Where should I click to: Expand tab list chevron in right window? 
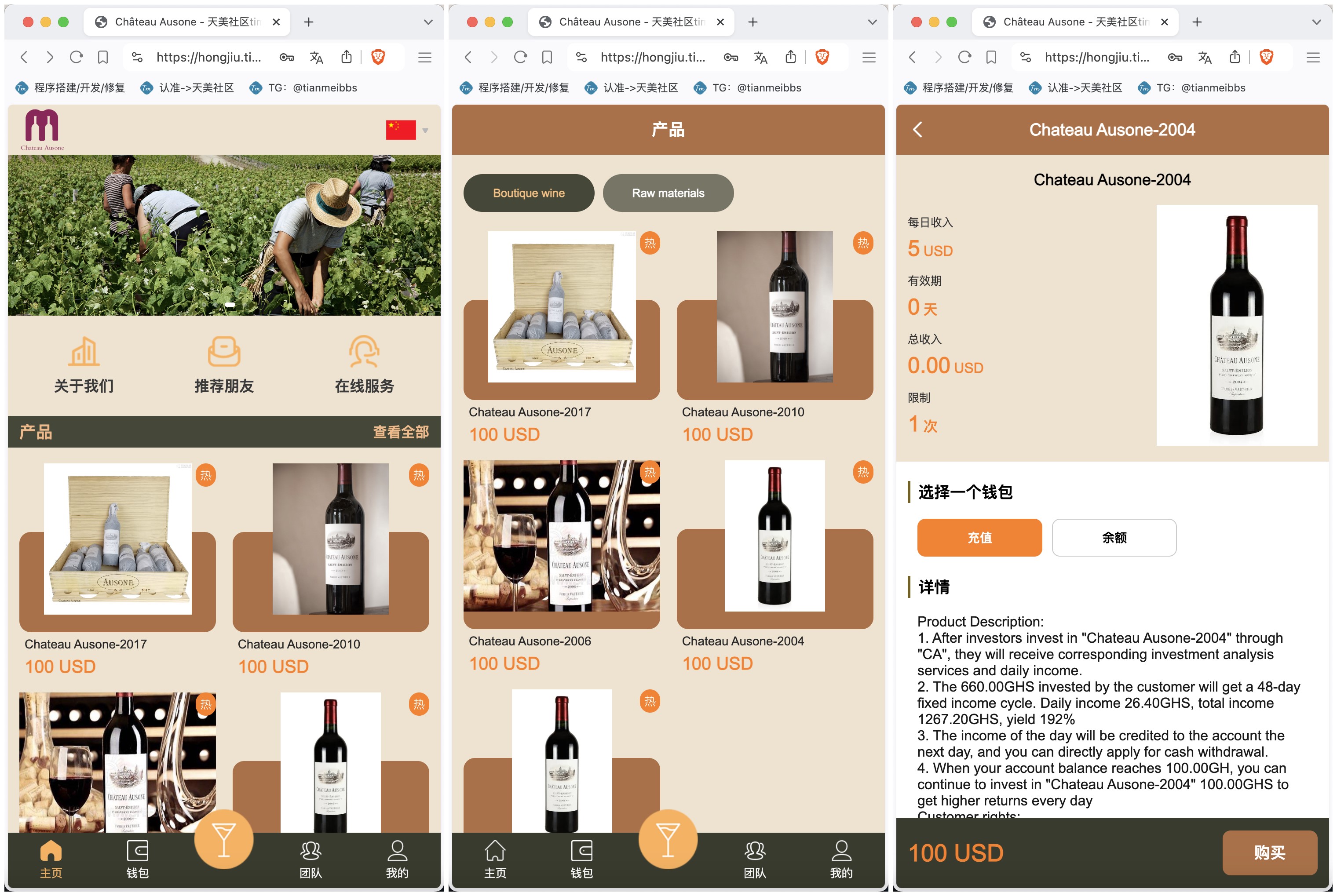tap(1316, 22)
